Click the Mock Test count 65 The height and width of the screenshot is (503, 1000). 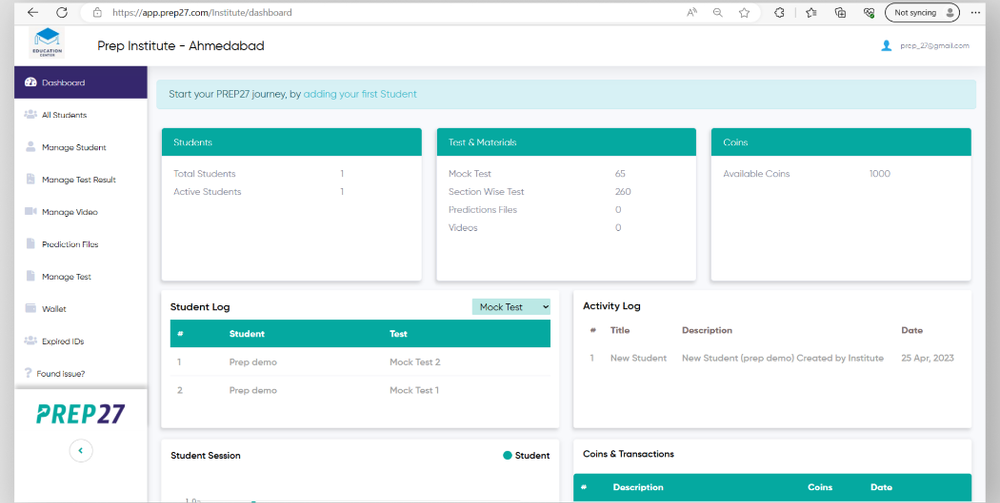click(x=620, y=173)
